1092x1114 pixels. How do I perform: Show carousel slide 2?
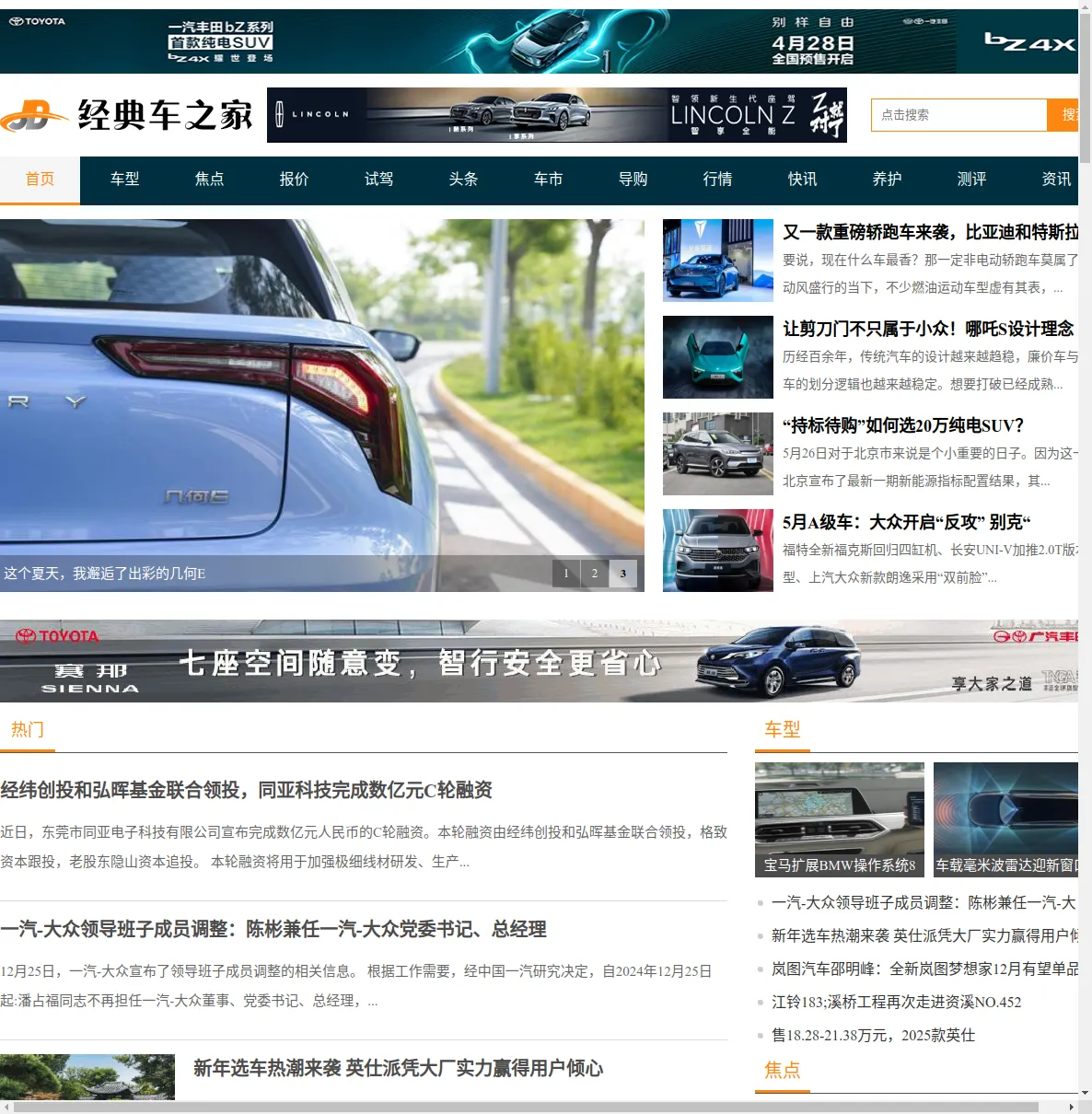pos(595,574)
